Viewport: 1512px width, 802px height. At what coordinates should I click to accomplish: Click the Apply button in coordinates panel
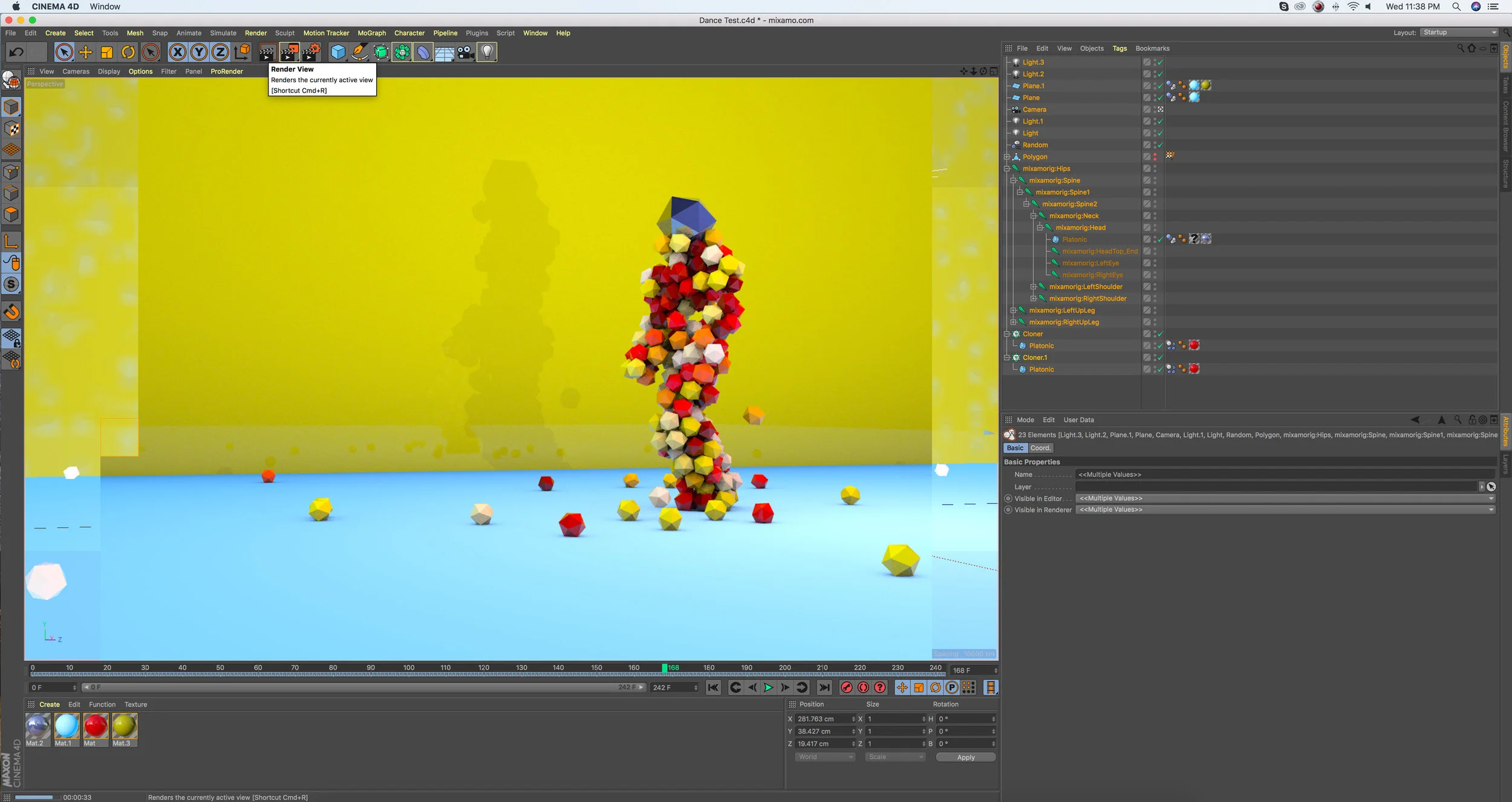pos(966,757)
